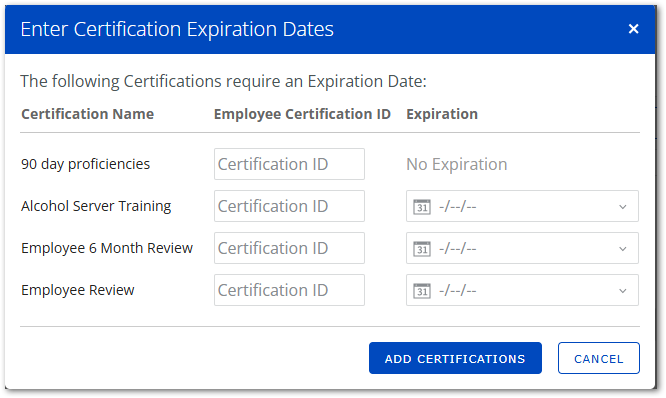The width and height of the screenshot is (666, 398).
Task: Expand Employee Review expiration dropdown arrow
Action: point(623,291)
